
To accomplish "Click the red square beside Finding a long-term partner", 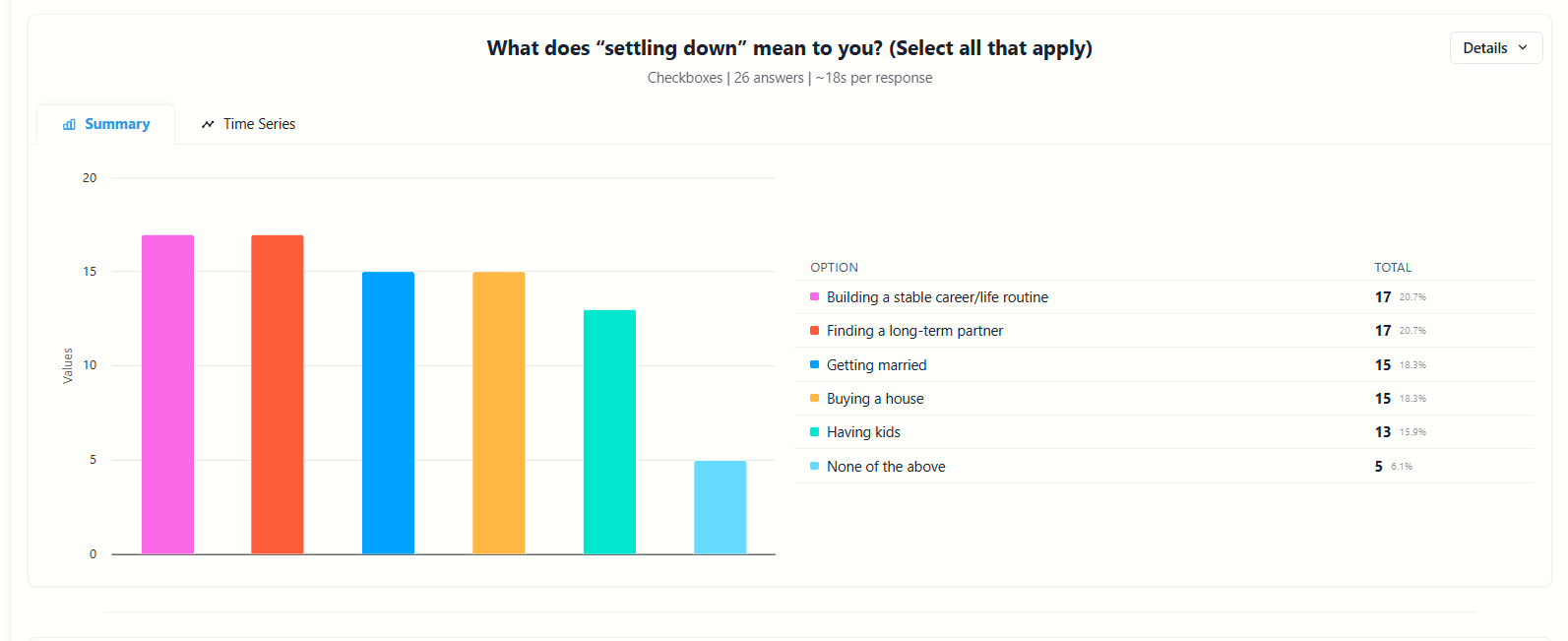I will (x=813, y=331).
